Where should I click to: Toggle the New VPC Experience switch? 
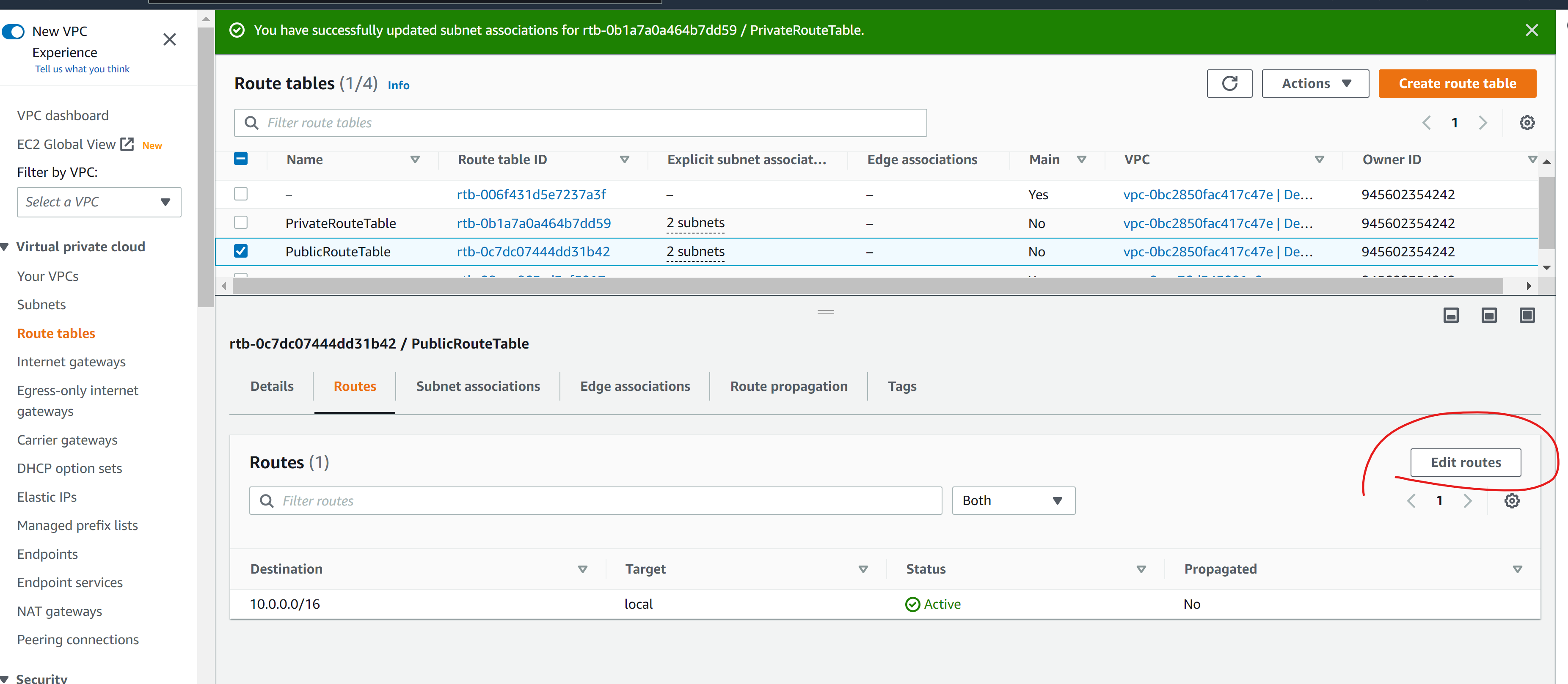[14, 31]
